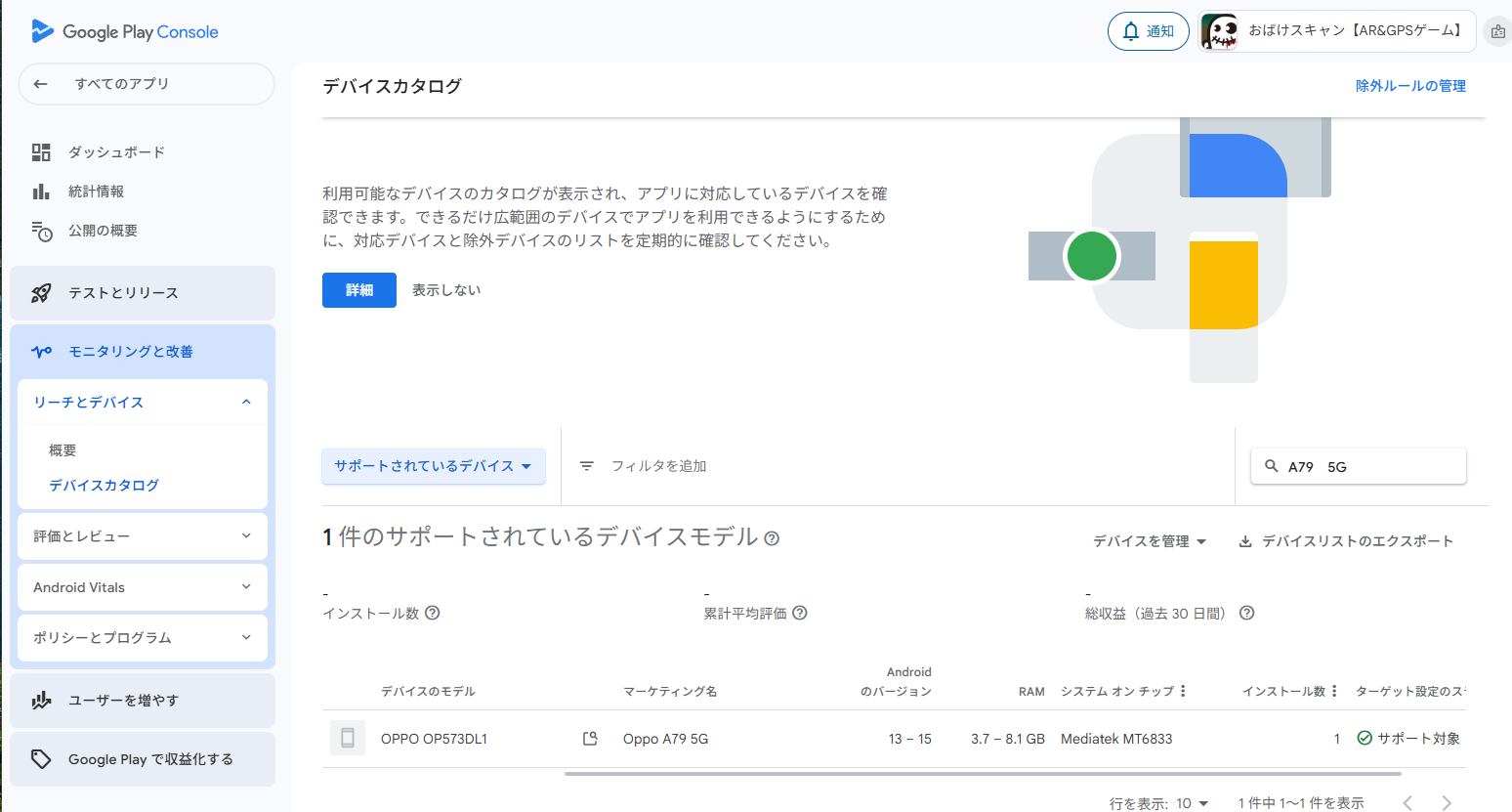Select 概要 under リーチとデバイス
The image size is (1512, 812).
63,450
